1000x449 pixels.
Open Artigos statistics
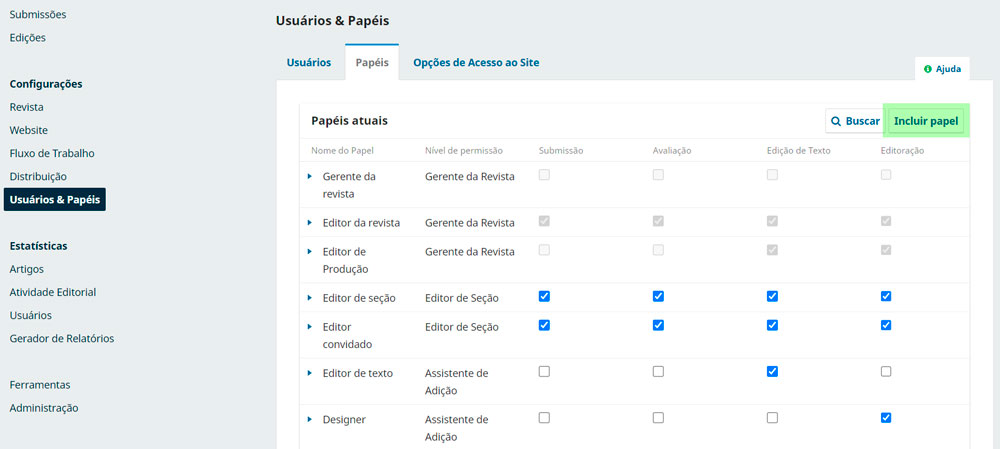click(27, 269)
